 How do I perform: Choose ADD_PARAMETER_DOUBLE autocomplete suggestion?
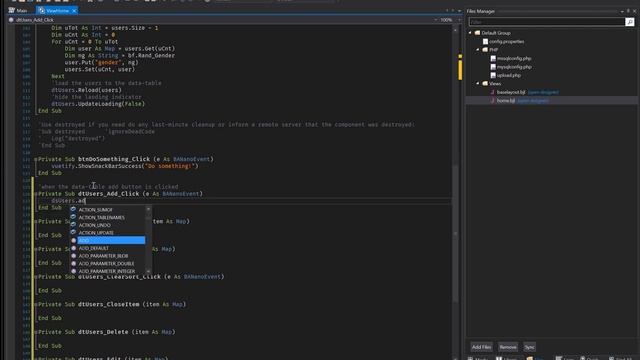(x=107, y=264)
